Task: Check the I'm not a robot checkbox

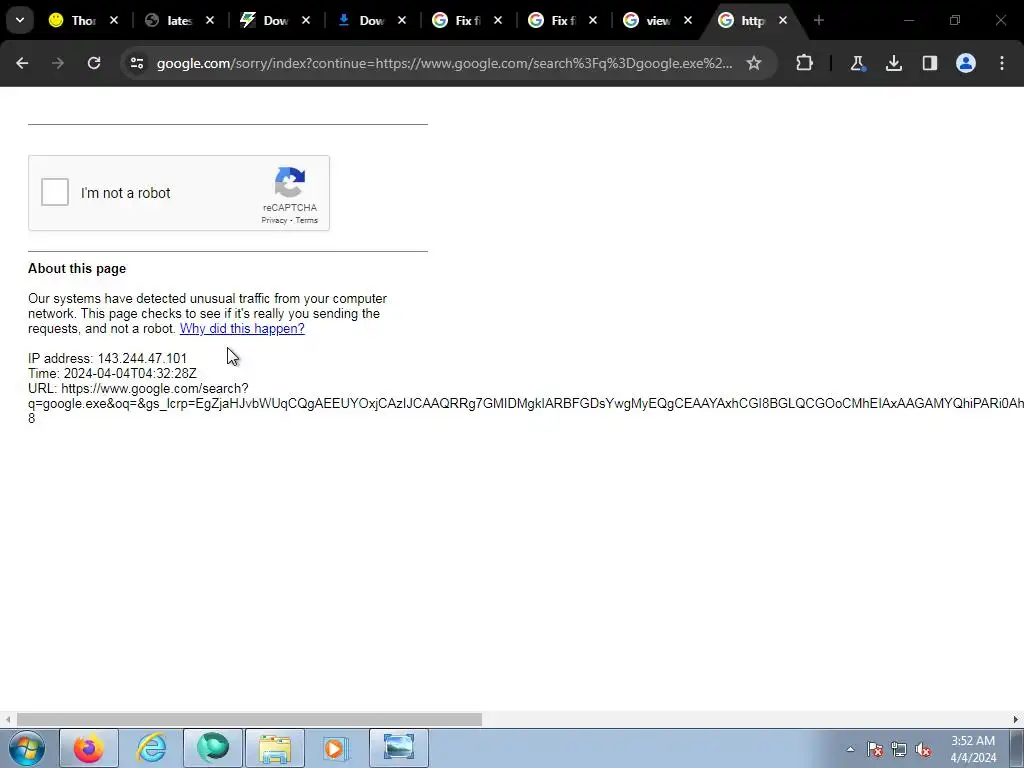Action: (x=55, y=193)
